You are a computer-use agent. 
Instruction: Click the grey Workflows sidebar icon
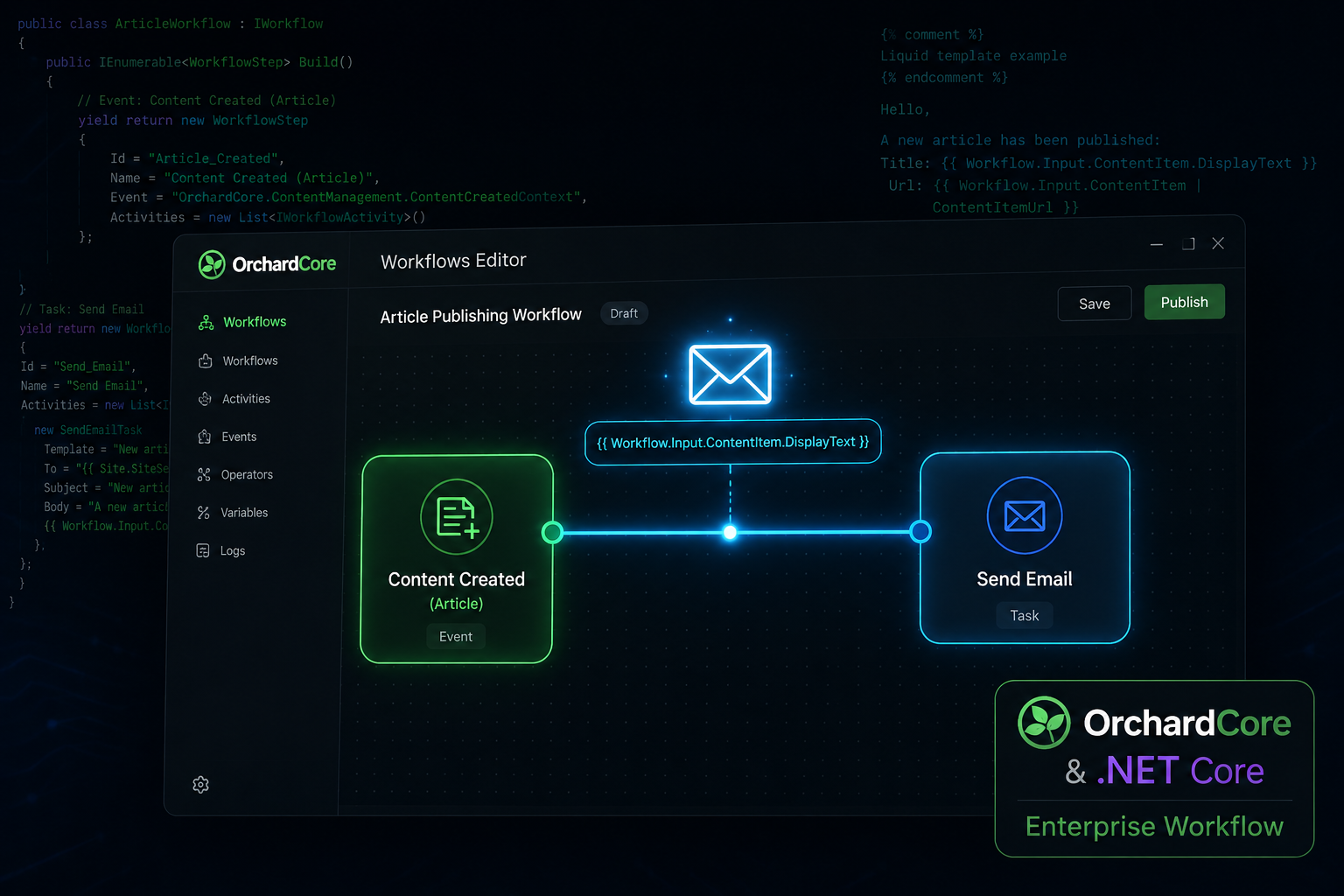[206, 360]
